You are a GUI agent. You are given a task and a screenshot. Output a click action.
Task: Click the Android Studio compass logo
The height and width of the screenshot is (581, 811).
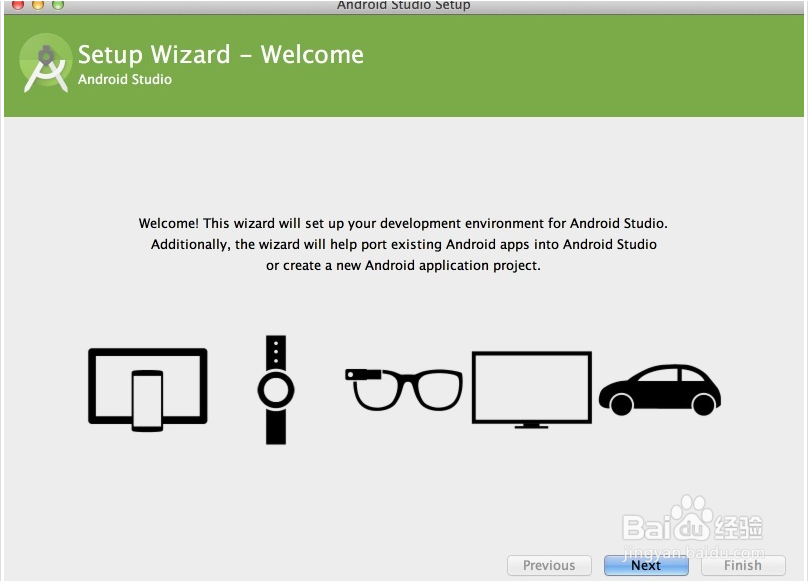coord(46,64)
